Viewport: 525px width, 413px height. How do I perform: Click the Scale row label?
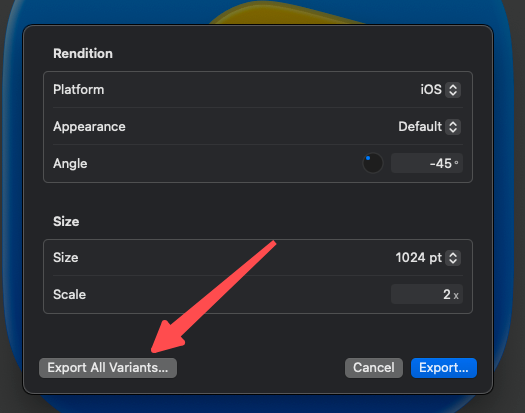coord(70,294)
